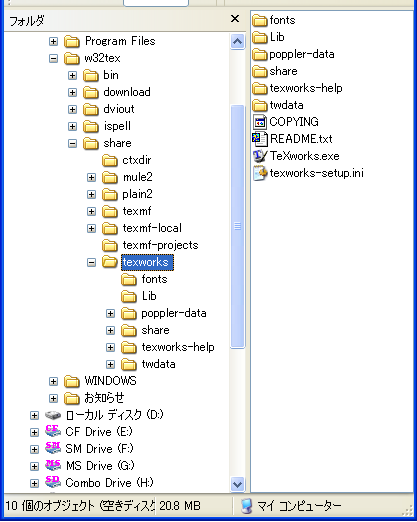417x522 pixels.
Task: Click the texworks-setup.ini file icon
Action: (x=260, y=173)
